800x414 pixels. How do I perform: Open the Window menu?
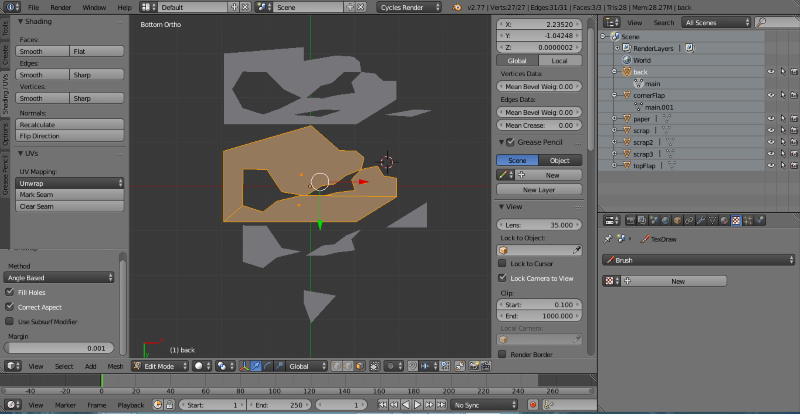94,8
